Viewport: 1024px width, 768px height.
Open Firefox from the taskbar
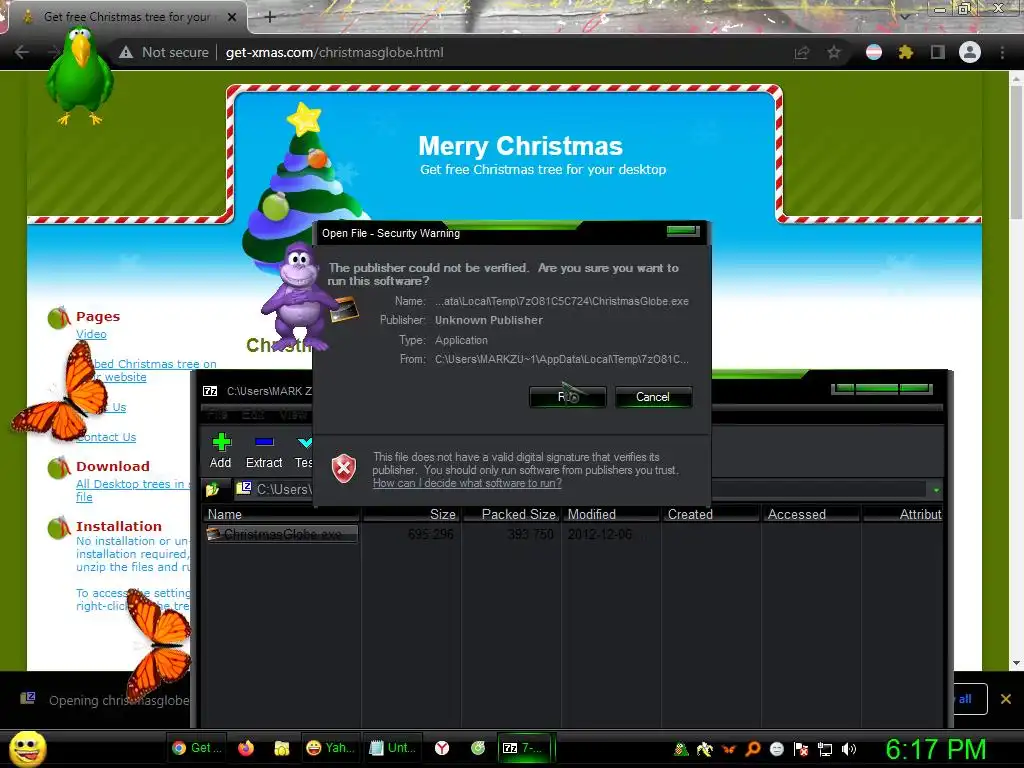click(246, 748)
